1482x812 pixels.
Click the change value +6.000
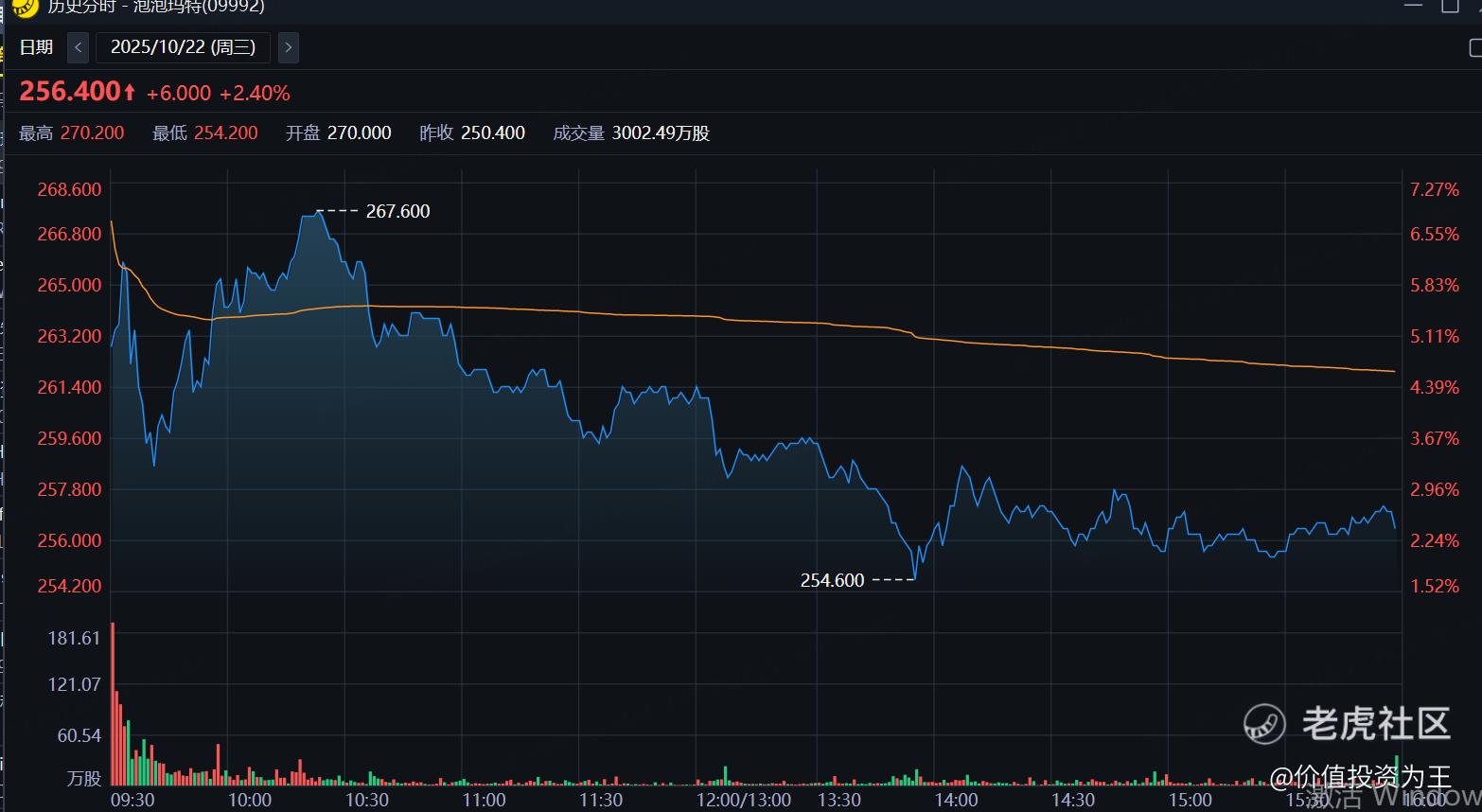tap(179, 93)
